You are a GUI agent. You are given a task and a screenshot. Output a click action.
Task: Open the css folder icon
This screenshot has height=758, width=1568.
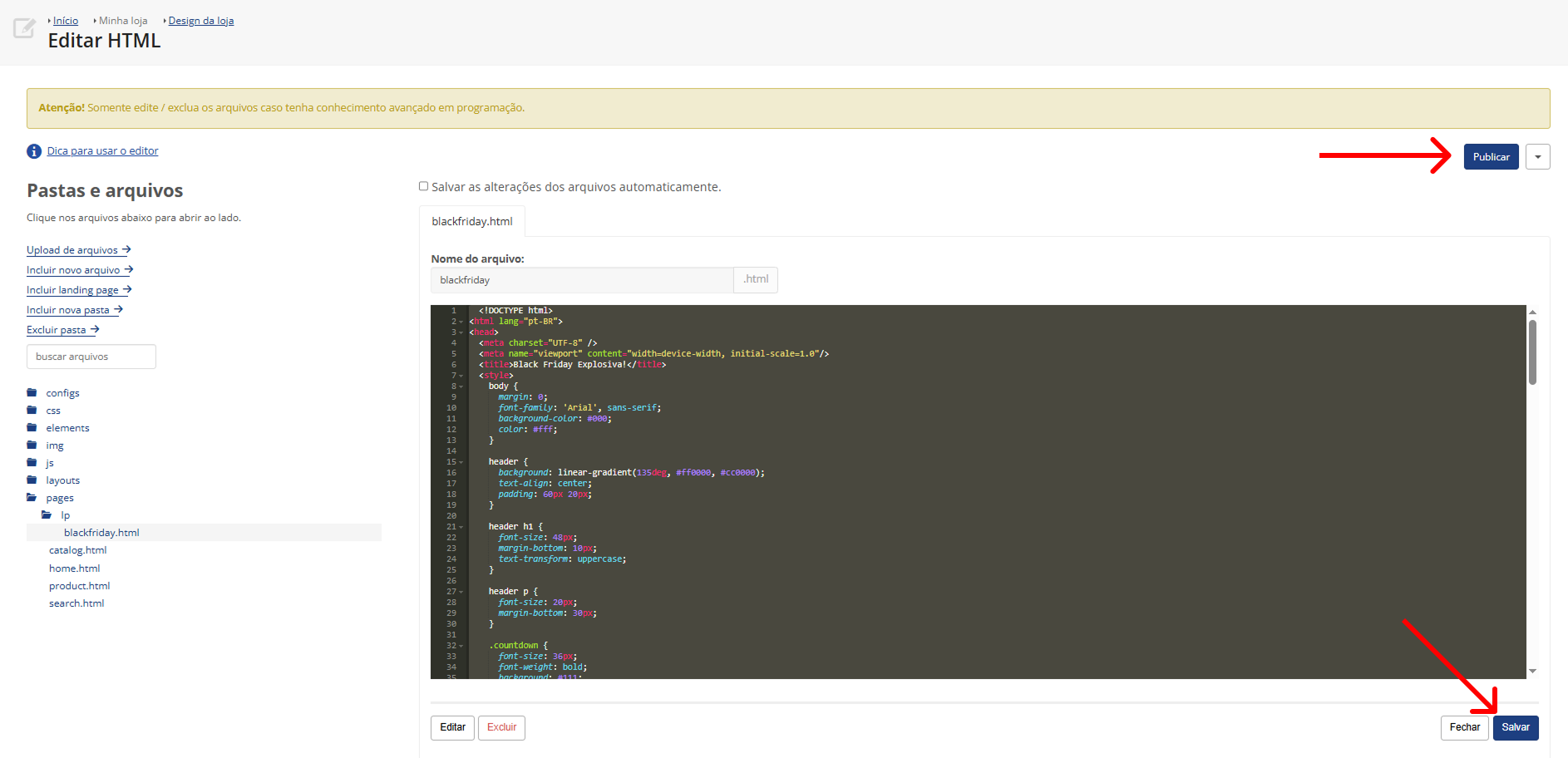pyautogui.click(x=32, y=410)
